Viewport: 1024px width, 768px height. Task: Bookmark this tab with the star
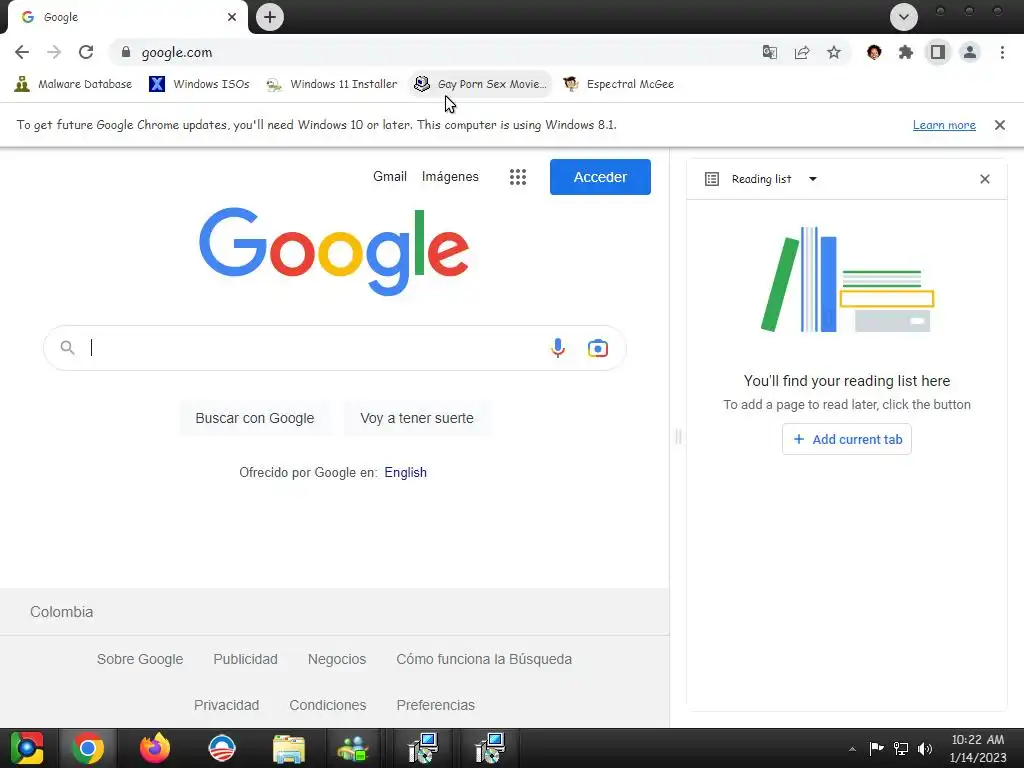(x=834, y=52)
